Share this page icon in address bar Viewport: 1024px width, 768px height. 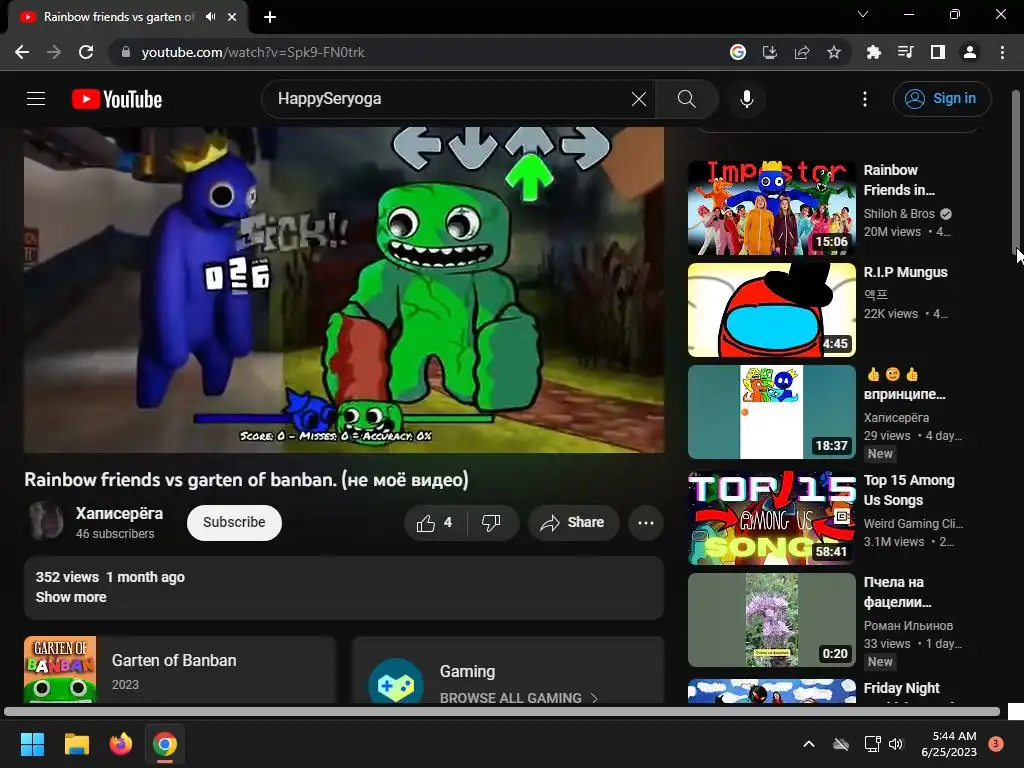(802, 52)
